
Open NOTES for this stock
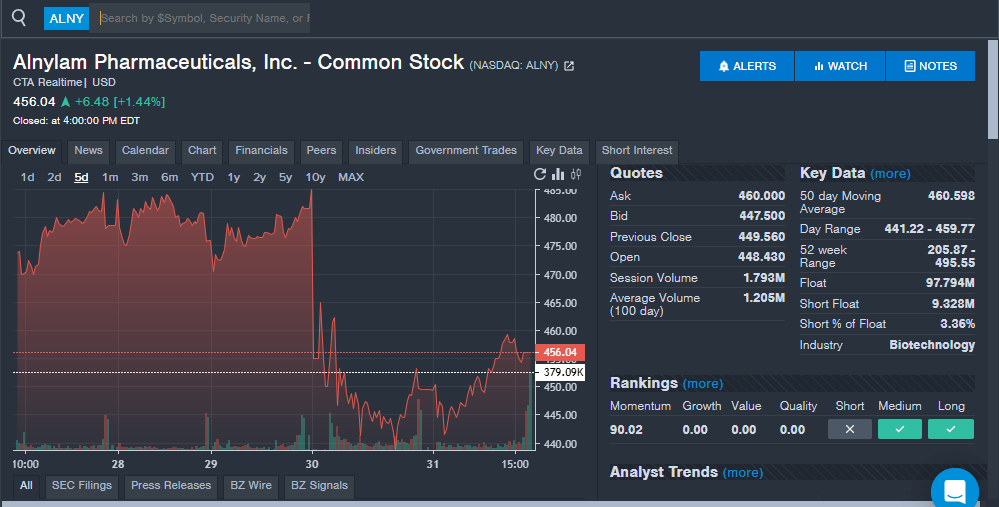coord(930,66)
